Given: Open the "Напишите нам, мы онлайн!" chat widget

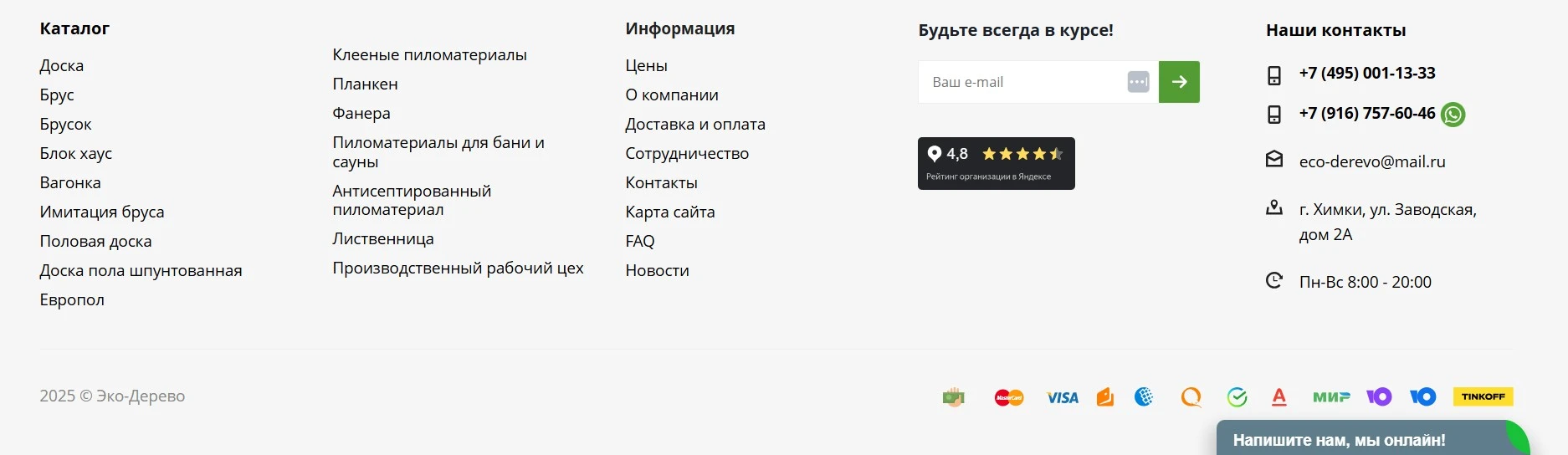Looking at the screenshot, I should coord(1339,440).
